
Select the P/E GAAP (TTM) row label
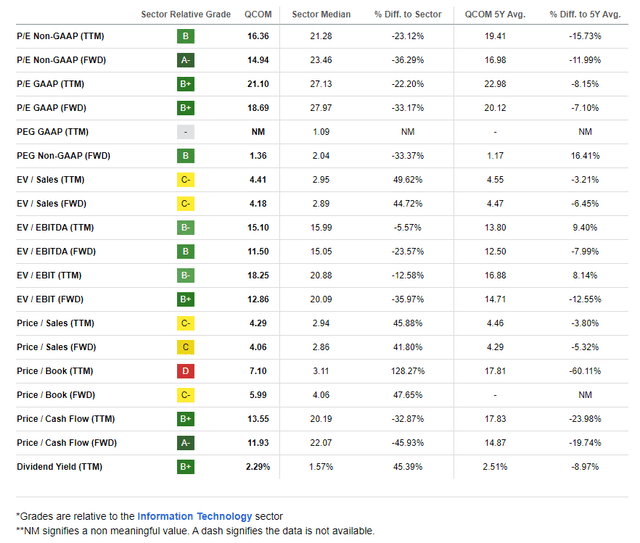coord(51,84)
